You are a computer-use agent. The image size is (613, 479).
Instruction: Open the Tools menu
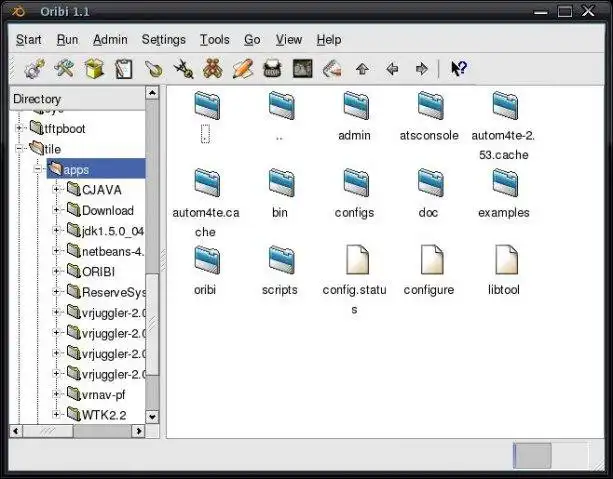(x=215, y=39)
